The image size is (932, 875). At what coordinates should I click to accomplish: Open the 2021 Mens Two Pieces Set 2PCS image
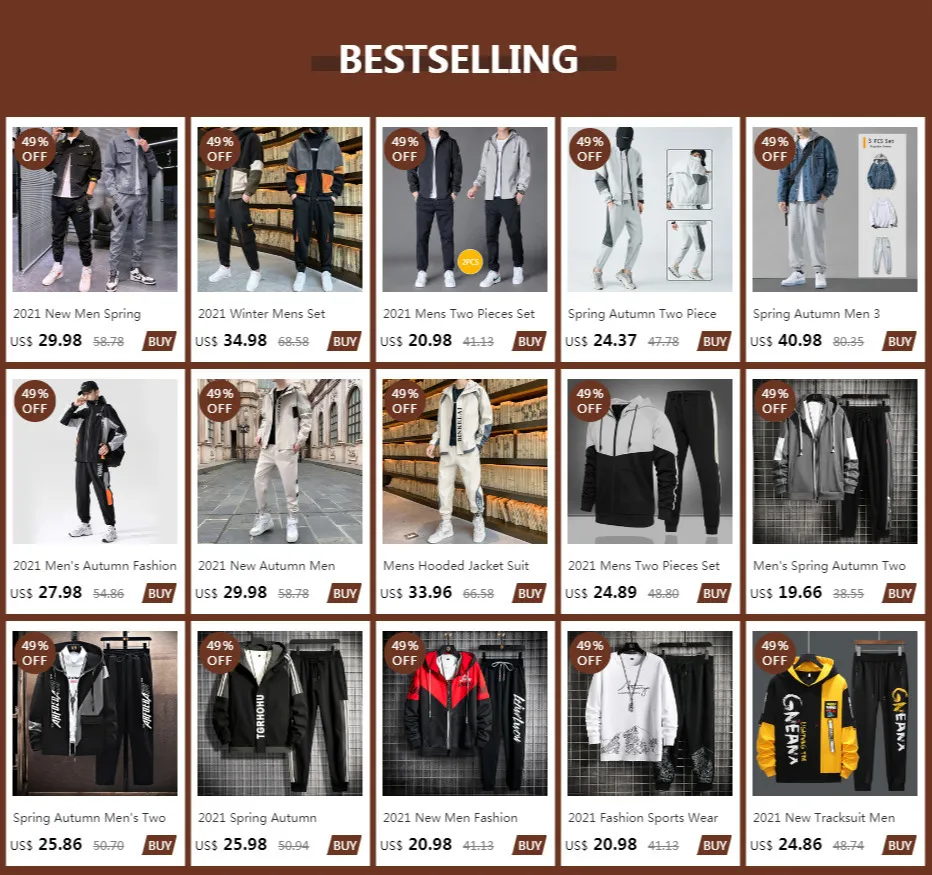coord(465,209)
